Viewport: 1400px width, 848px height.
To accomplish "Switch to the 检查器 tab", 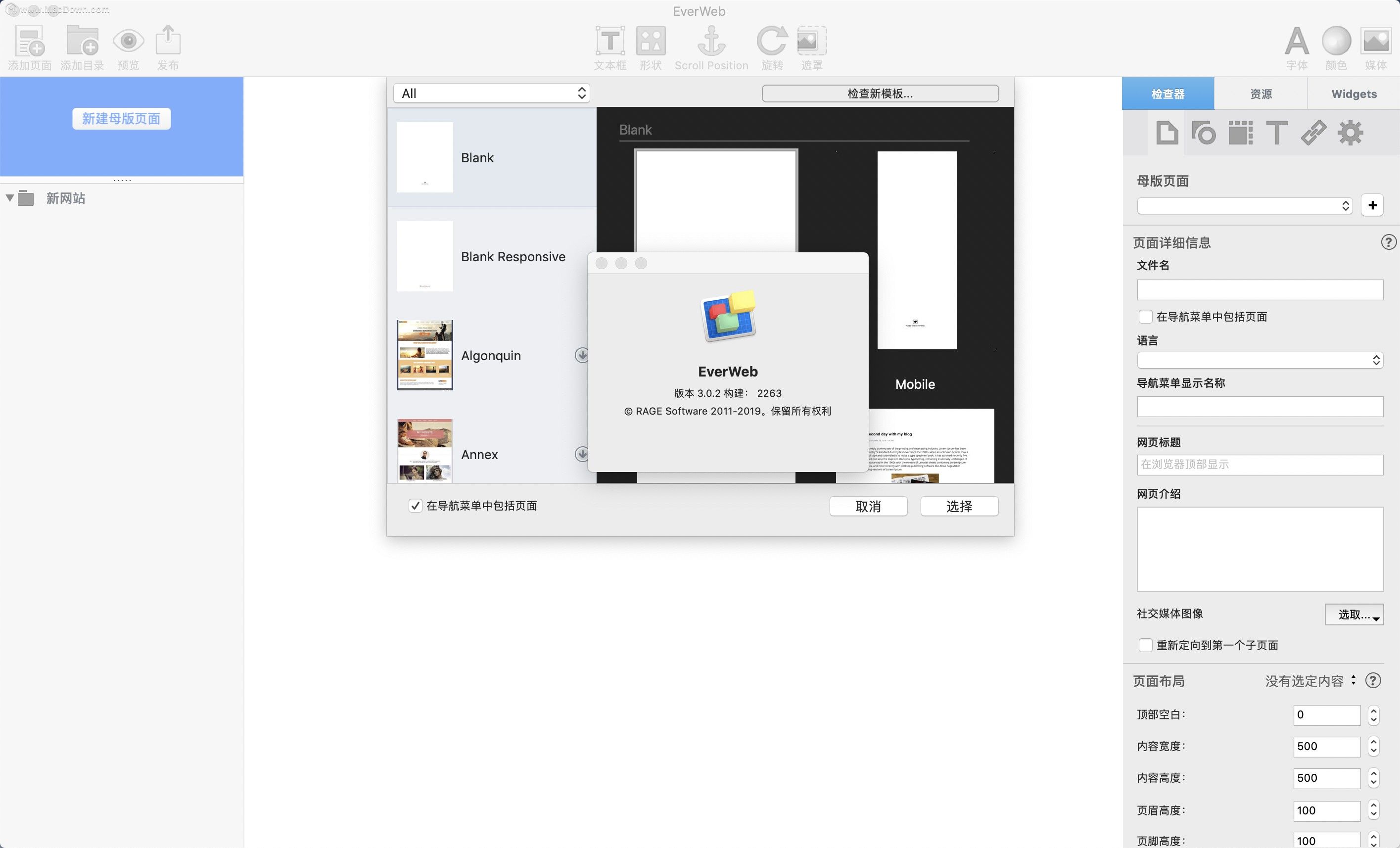I will [x=1167, y=94].
